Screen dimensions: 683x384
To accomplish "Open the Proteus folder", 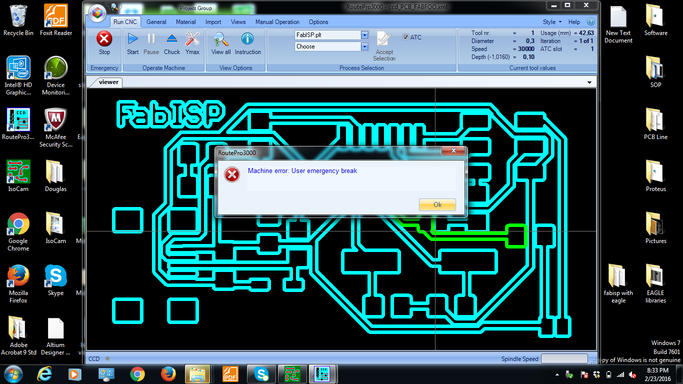I will [656, 176].
